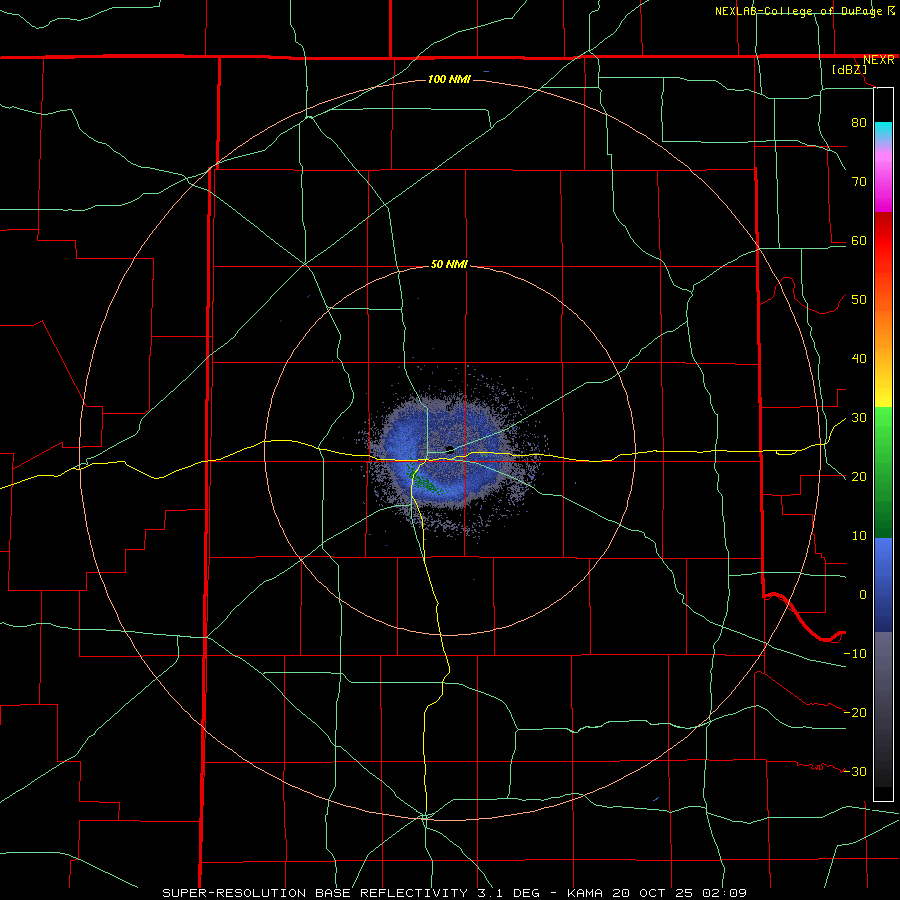Image resolution: width=900 pixels, height=900 pixels.
Task: Click the -10 value on the dBZ scale
Action: pyautogui.click(x=855, y=654)
